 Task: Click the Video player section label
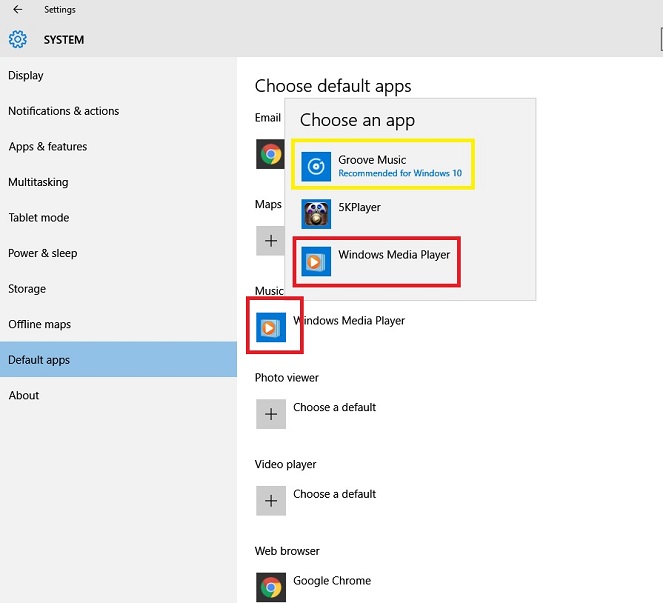coord(285,464)
